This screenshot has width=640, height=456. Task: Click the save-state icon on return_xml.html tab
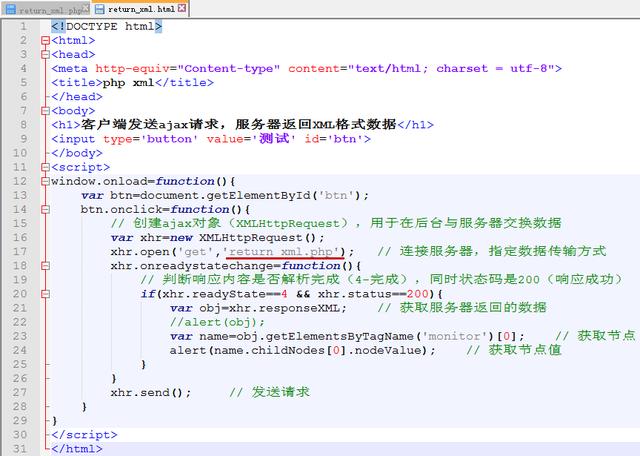(99, 9)
